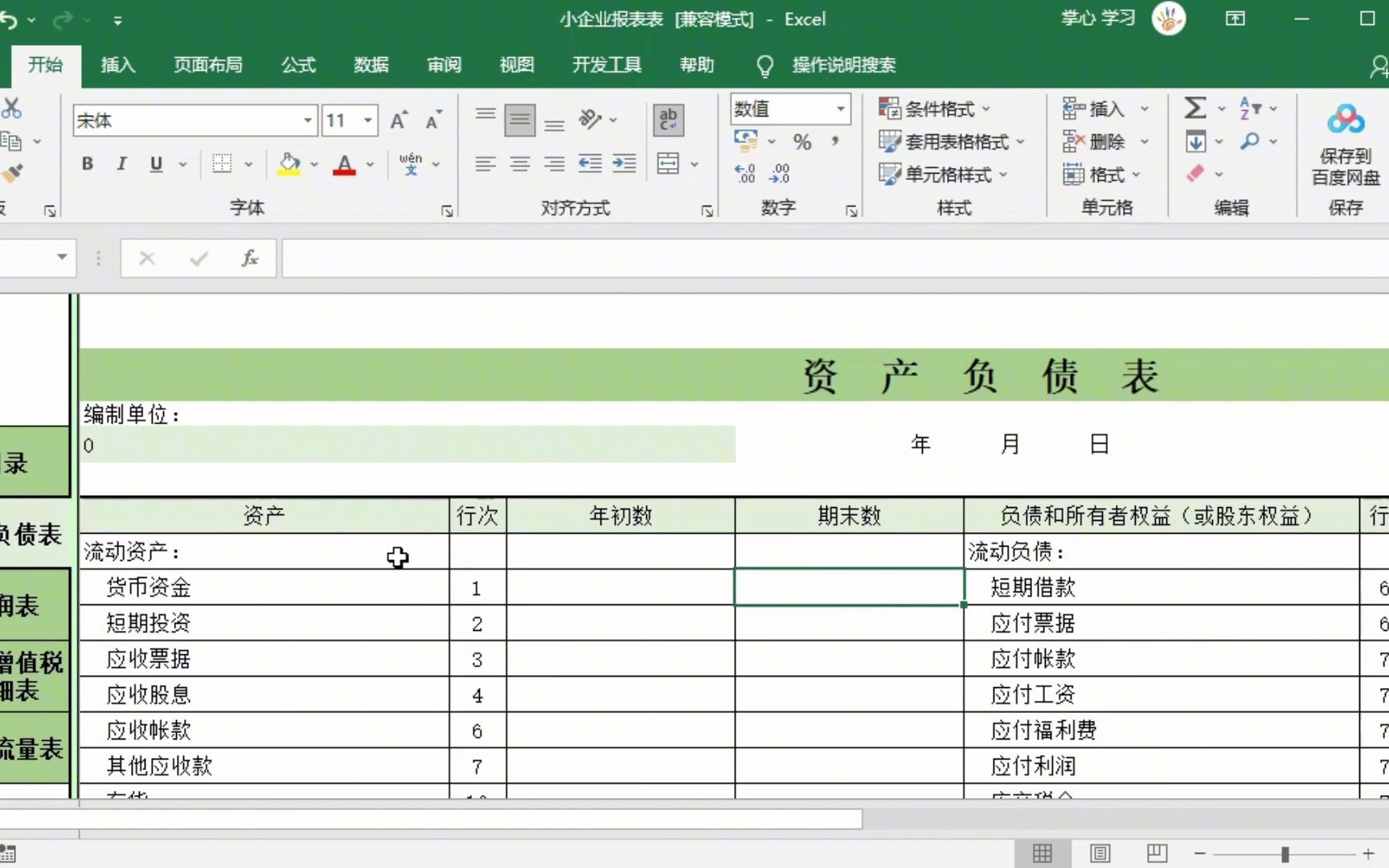Click 操作说明搜索 search help

(x=843, y=65)
